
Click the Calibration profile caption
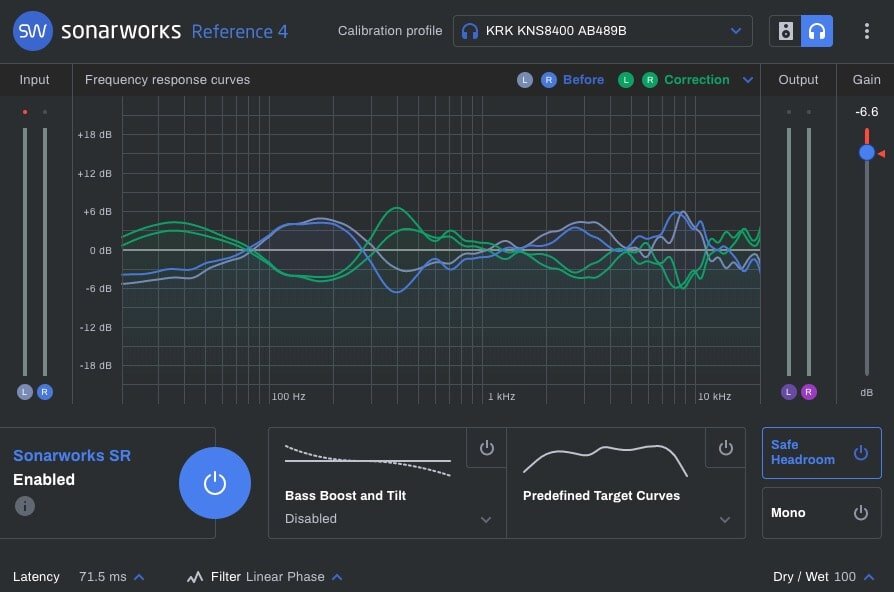(390, 31)
